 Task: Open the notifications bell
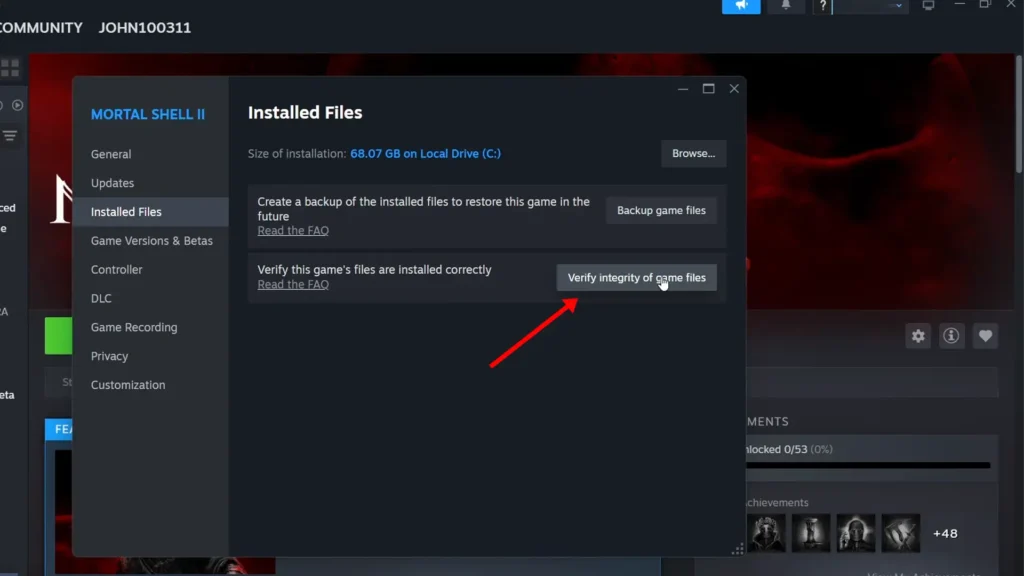coord(786,6)
